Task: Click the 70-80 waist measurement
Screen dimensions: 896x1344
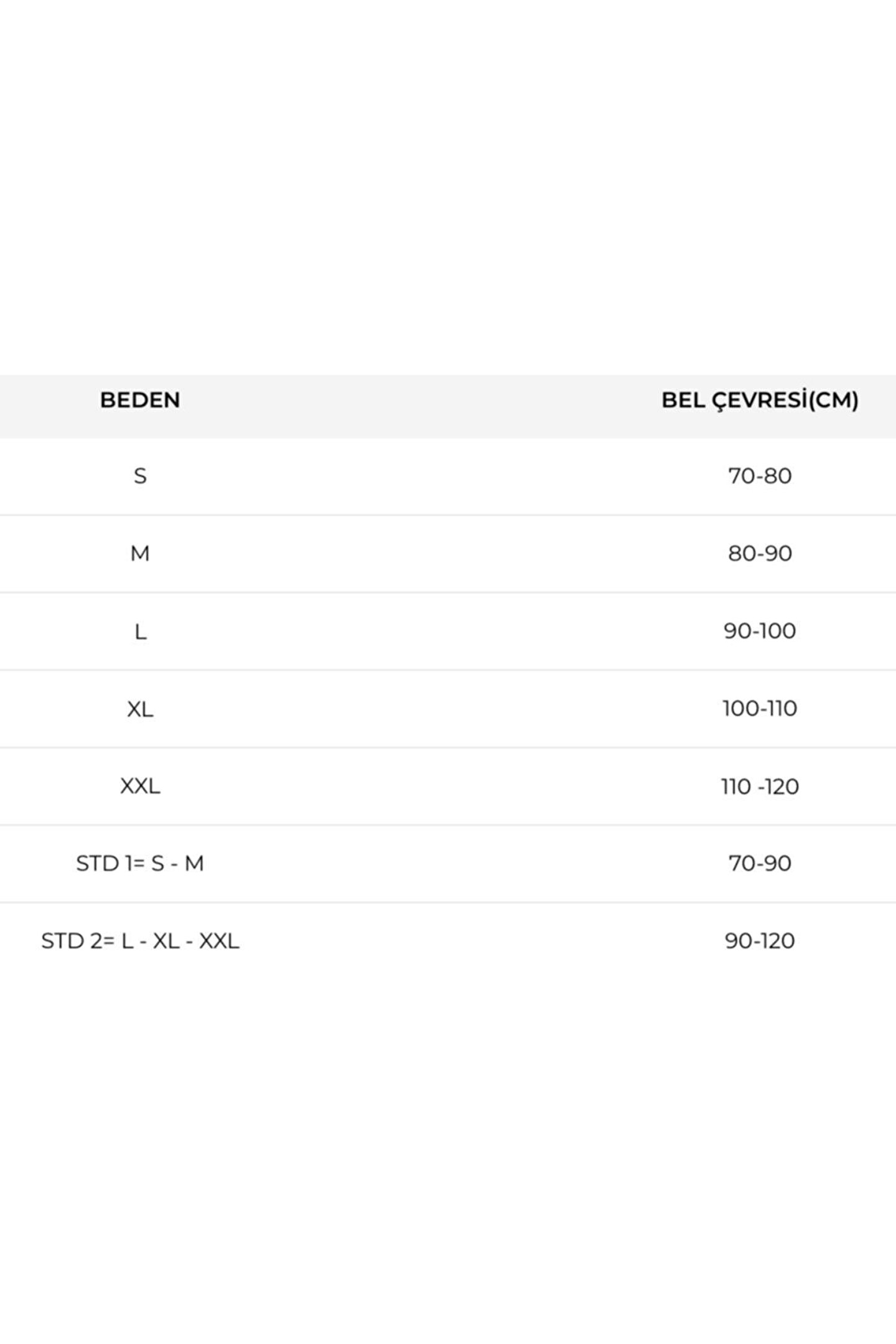Action: tap(760, 476)
